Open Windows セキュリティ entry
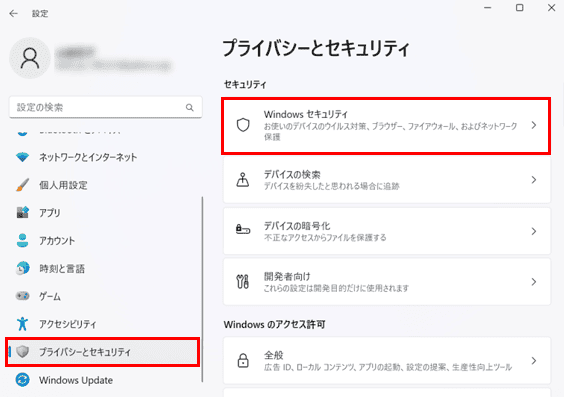This screenshot has width=564, height=397. click(x=386, y=126)
